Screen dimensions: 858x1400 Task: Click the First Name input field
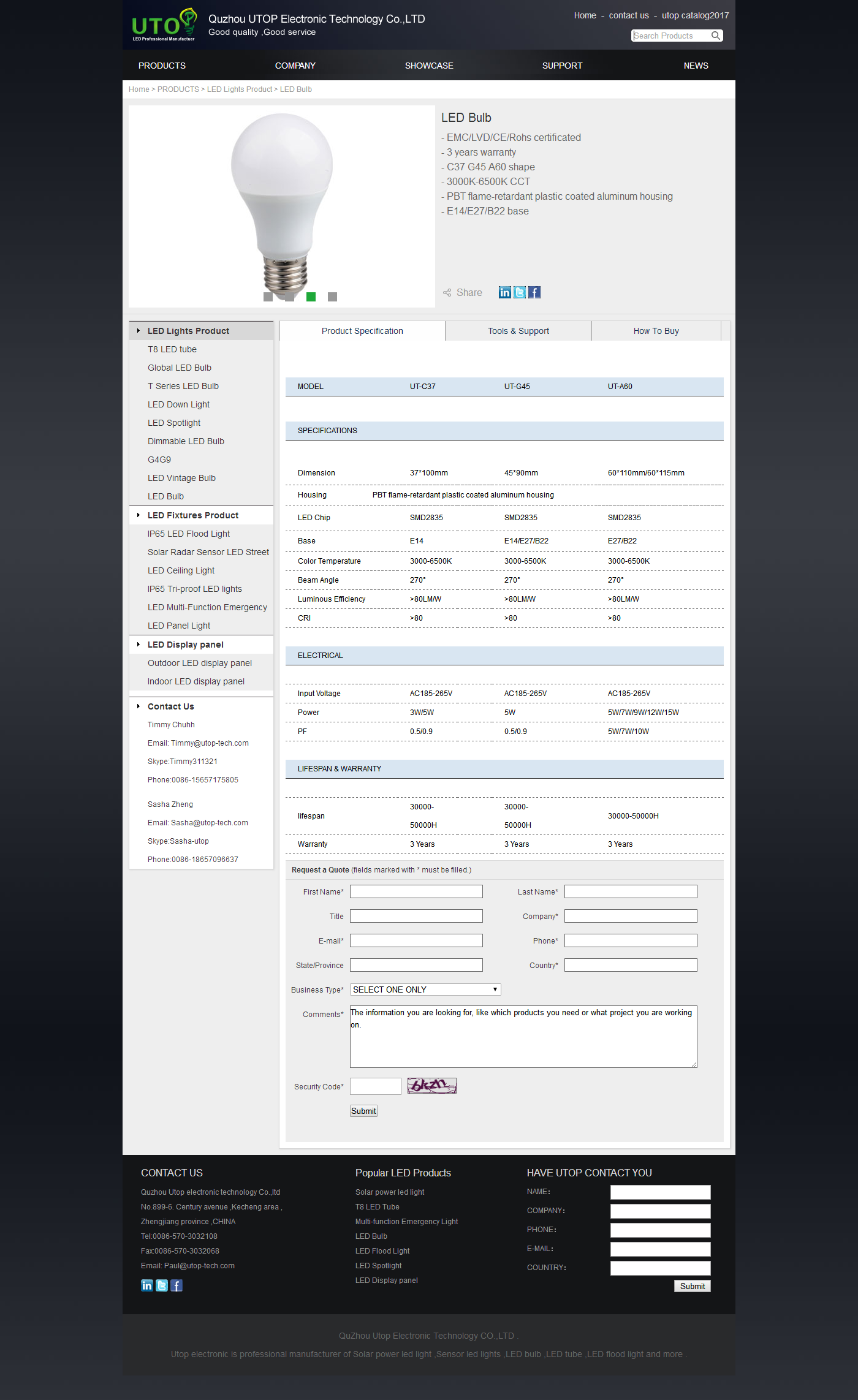point(416,891)
